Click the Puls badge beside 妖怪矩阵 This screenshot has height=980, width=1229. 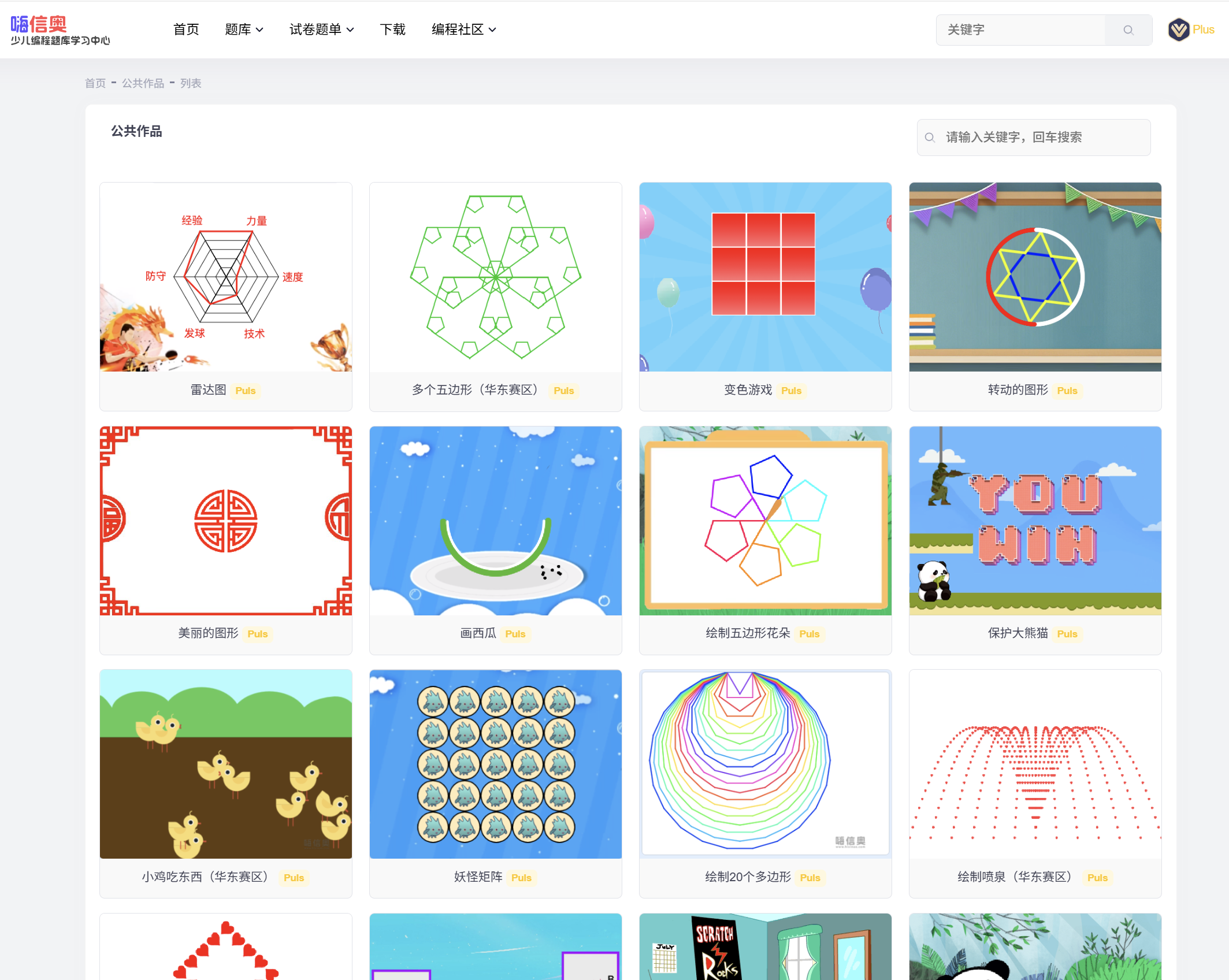point(521,878)
